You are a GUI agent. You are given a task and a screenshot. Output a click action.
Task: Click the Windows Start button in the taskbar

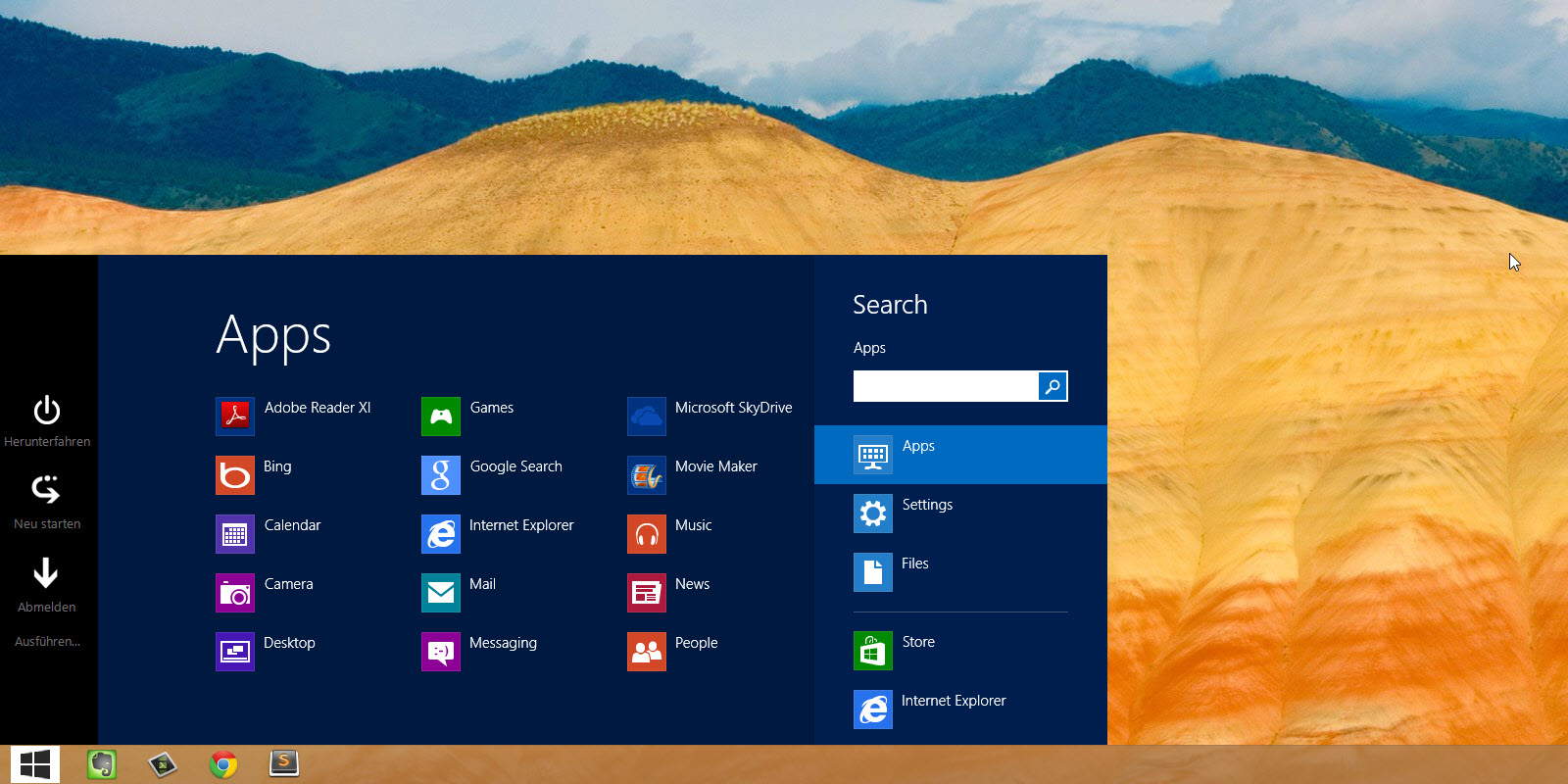(35, 764)
